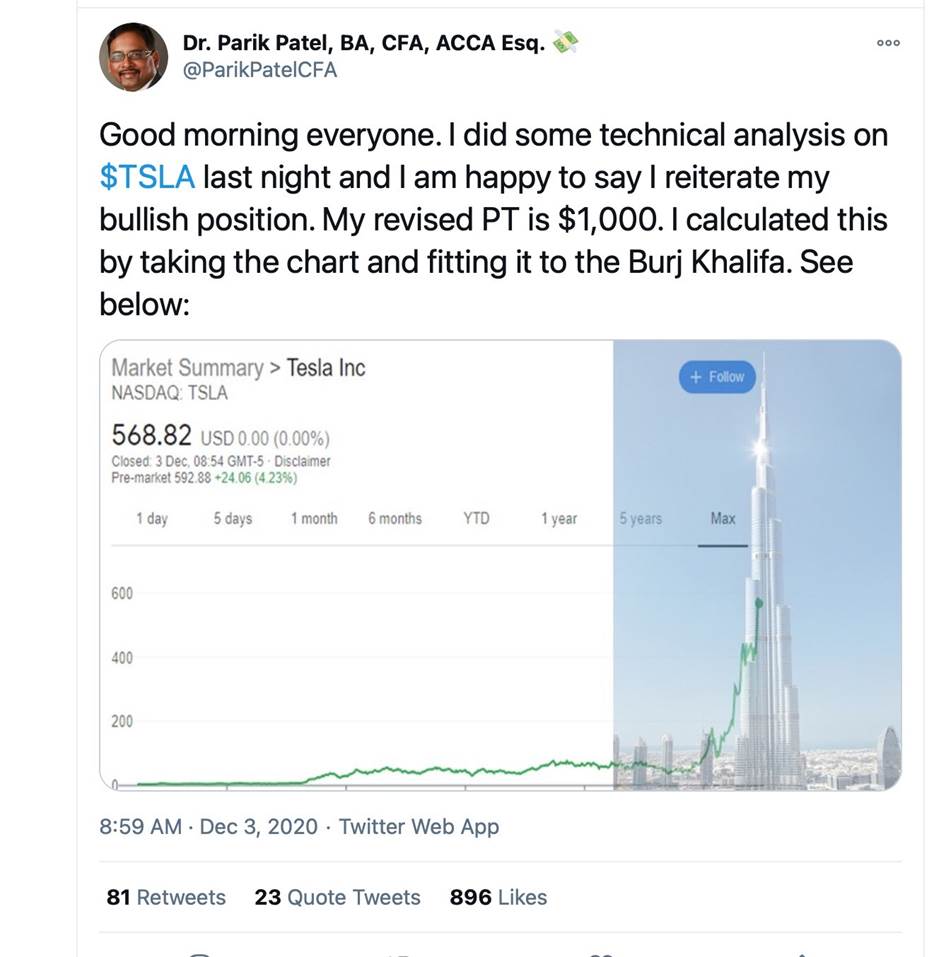Click the tweet timestamp 8:59 AM
Image resolution: width=946 pixels, height=957 pixels.
pyautogui.click(x=141, y=826)
